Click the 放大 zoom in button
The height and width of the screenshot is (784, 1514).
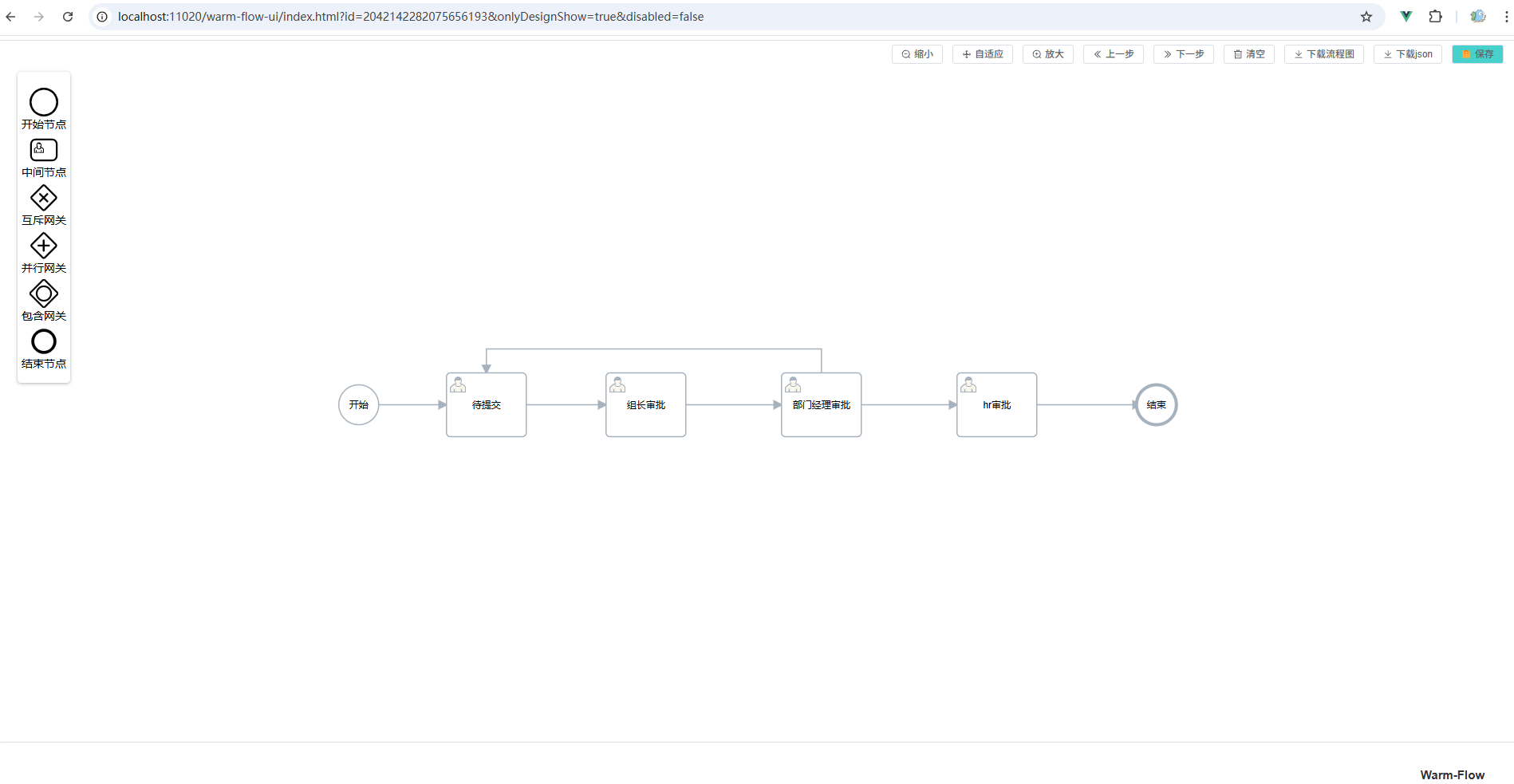tap(1047, 54)
